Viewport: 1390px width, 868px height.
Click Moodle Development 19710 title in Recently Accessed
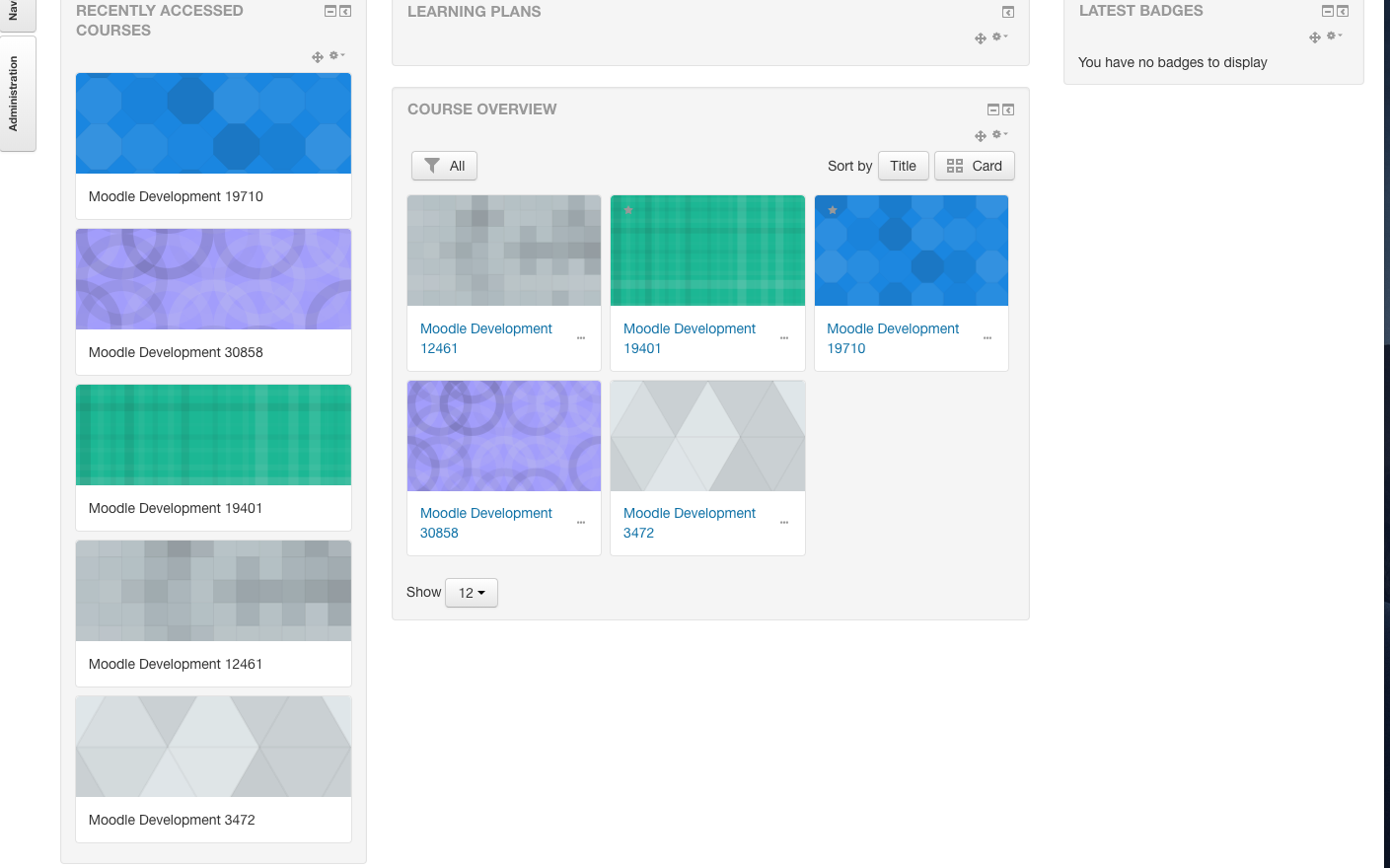coord(176,196)
